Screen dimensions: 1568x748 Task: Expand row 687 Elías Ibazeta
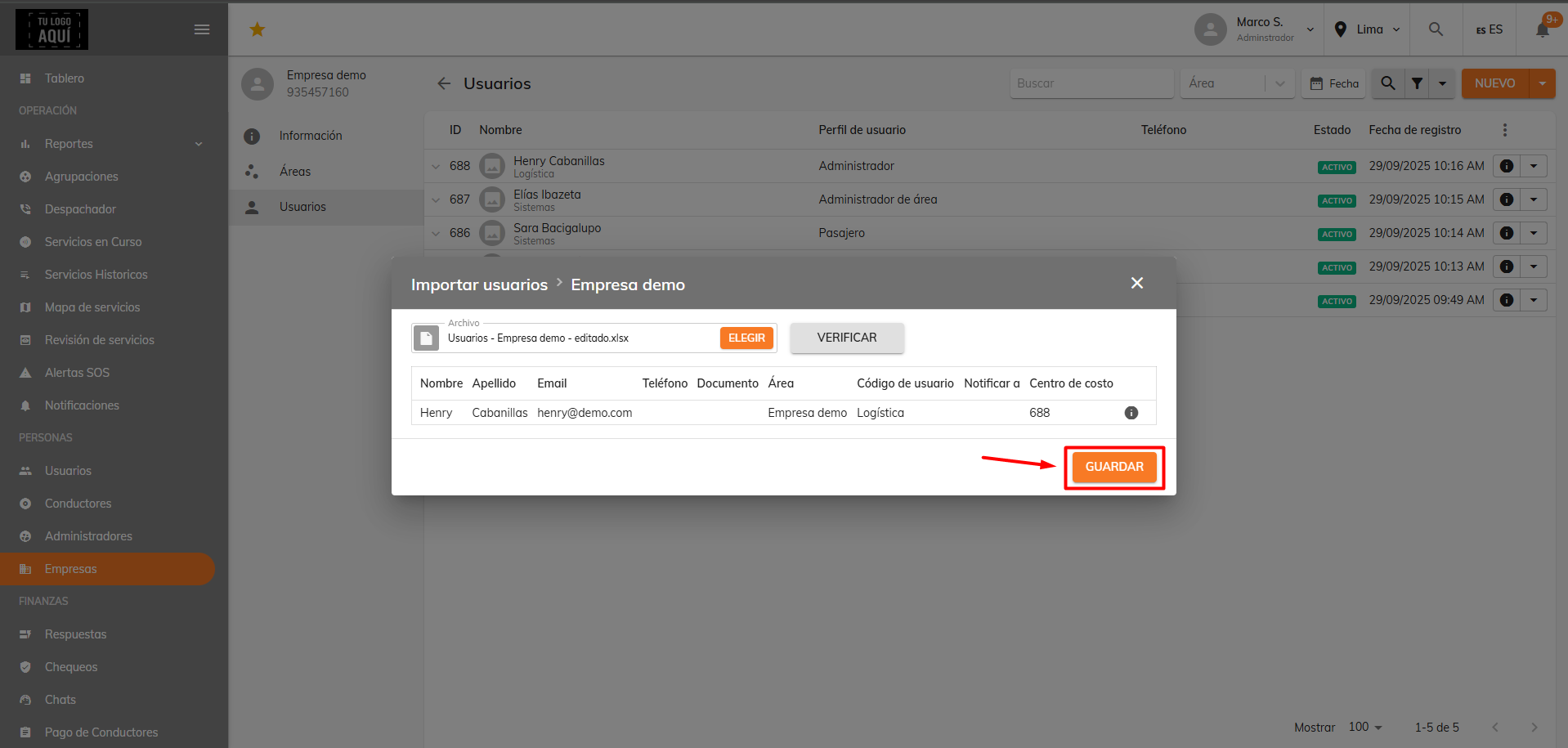(436, 199)
